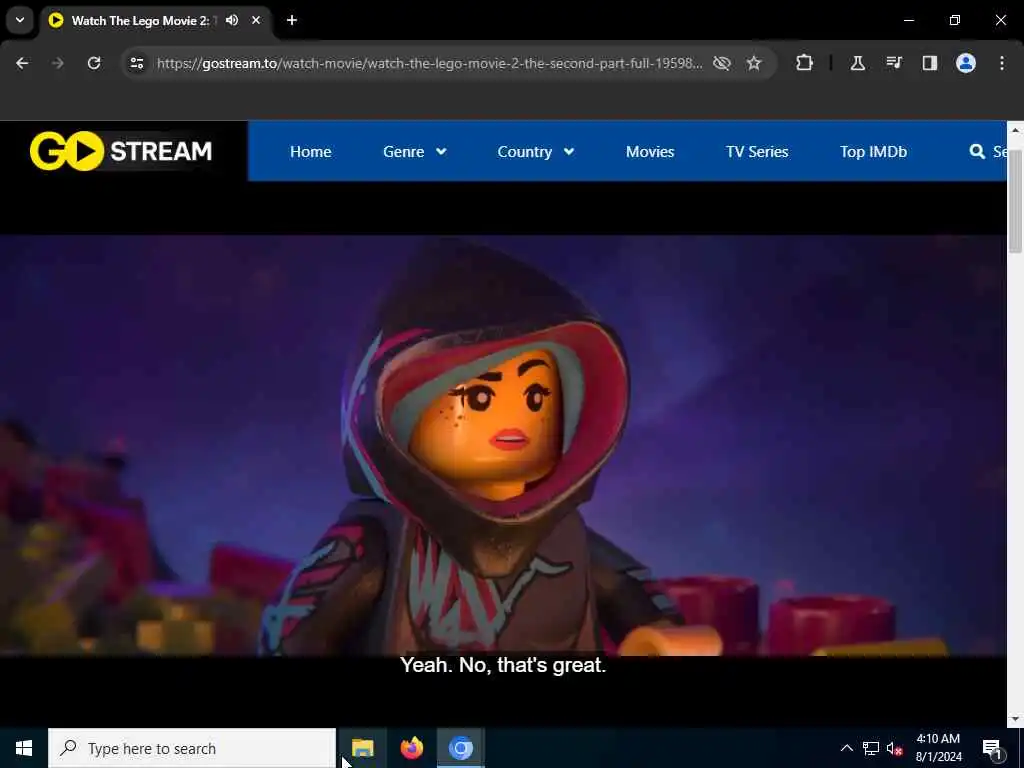Open Chrome three-dot menu
The height and width of the screenshot is (768, 1024).
(1002, 63)
